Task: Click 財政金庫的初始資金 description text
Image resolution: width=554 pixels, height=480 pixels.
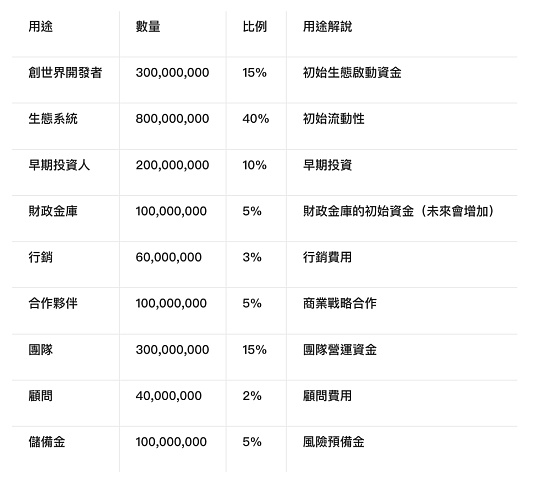Action: [358, 211]
